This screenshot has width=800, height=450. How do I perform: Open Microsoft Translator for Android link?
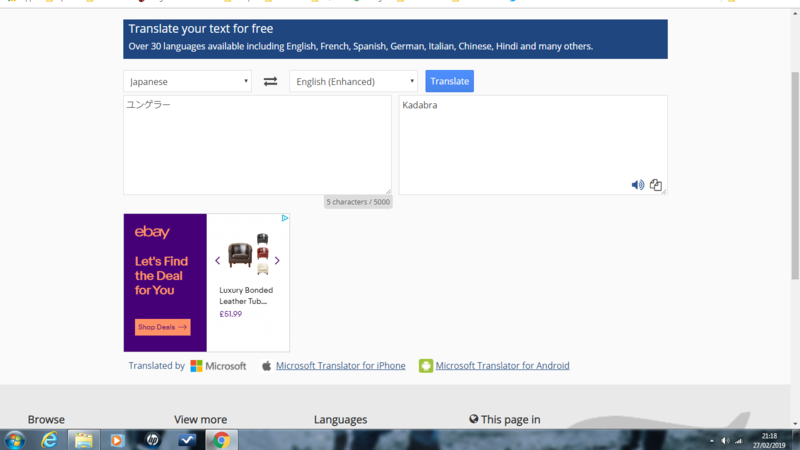tap(502, 366)
